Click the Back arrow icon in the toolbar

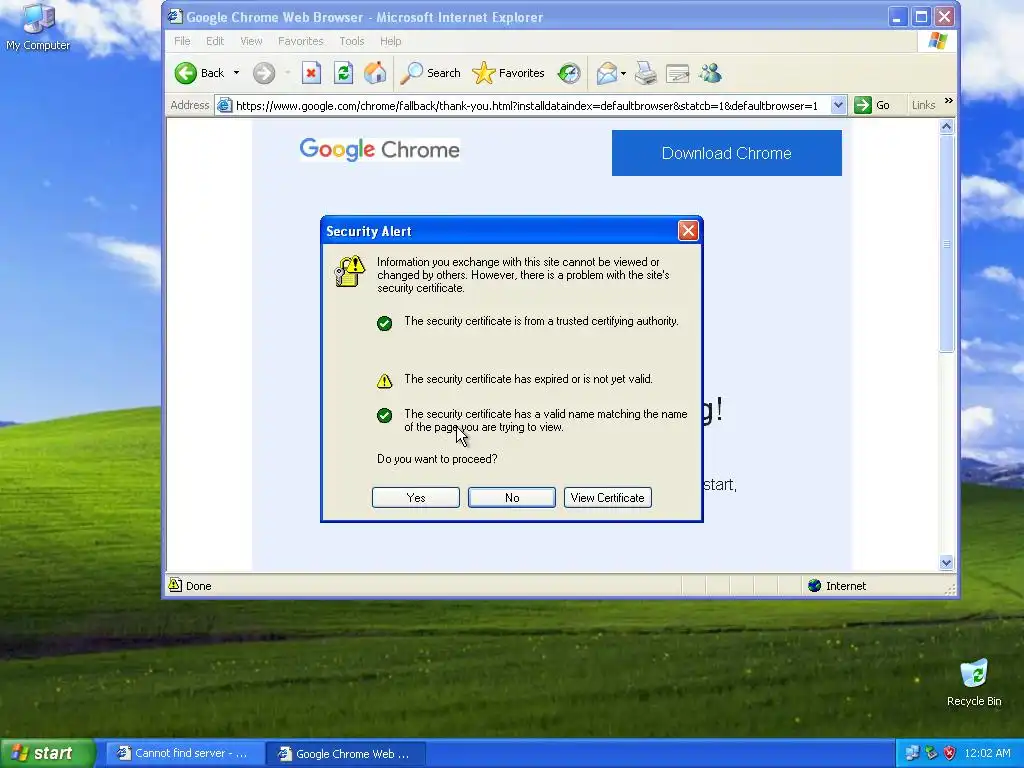tap(185, 73)
